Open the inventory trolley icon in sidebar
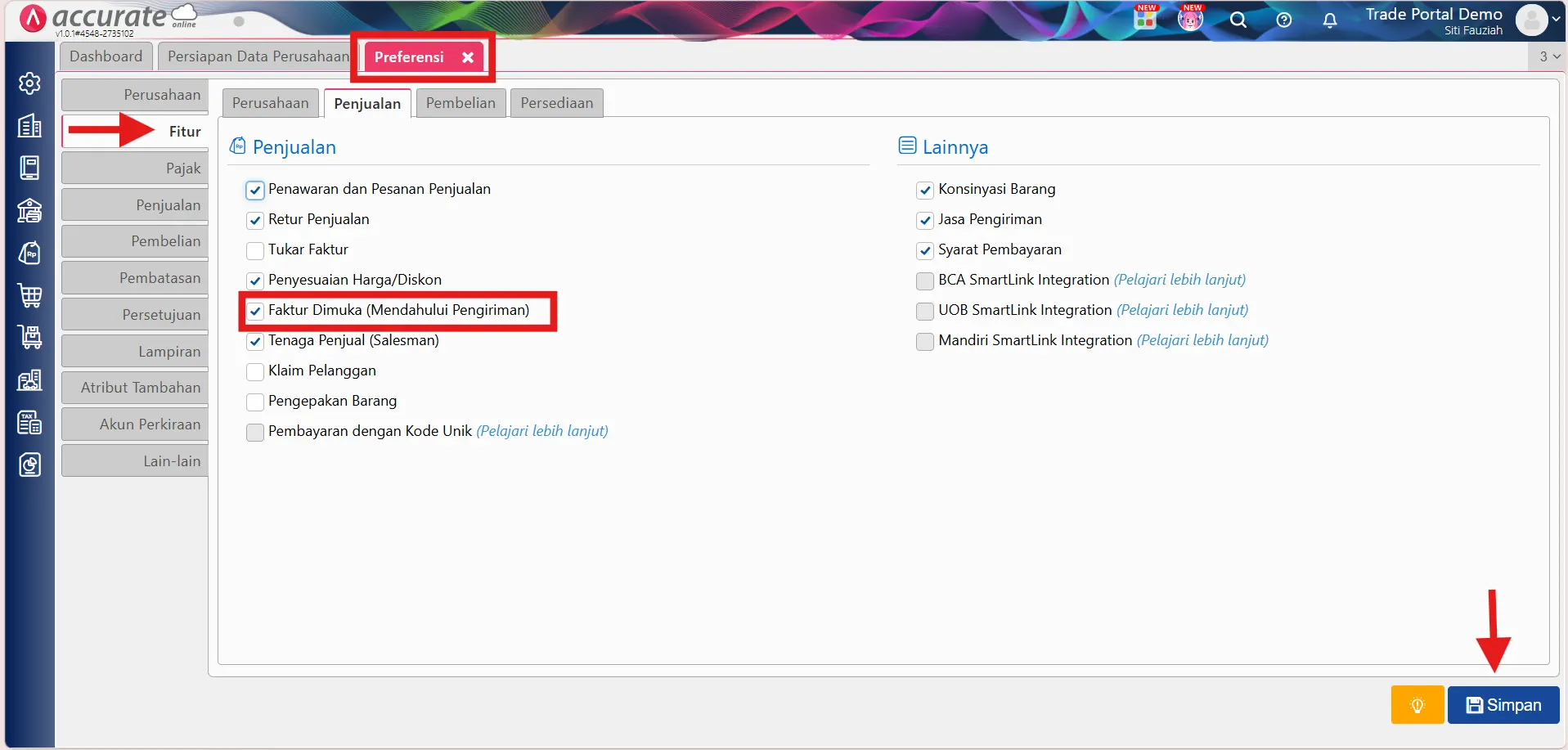 (x=29, y=338)
